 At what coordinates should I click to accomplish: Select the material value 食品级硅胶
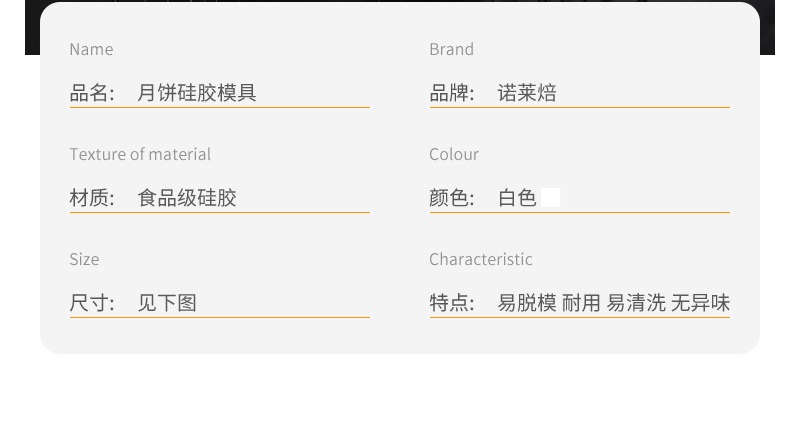pos(187,198)
